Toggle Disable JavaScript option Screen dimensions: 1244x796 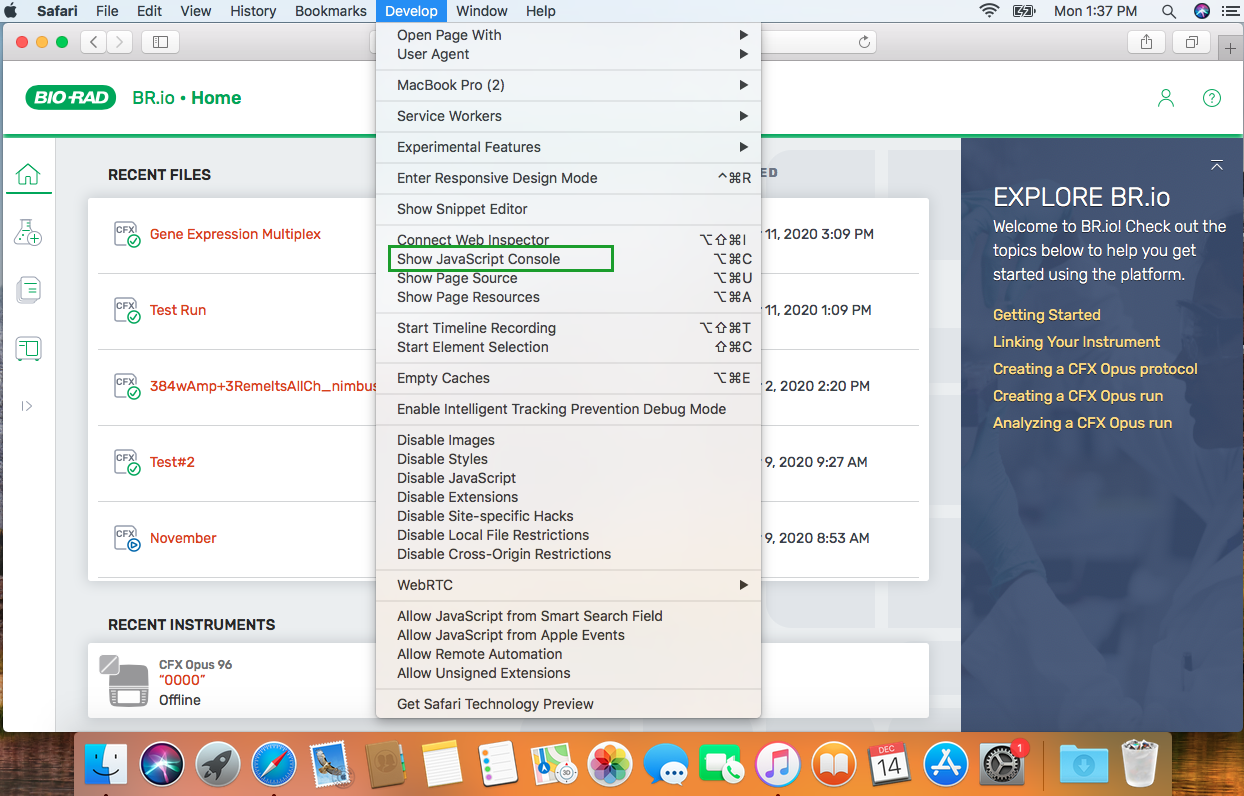click(568, 478)
